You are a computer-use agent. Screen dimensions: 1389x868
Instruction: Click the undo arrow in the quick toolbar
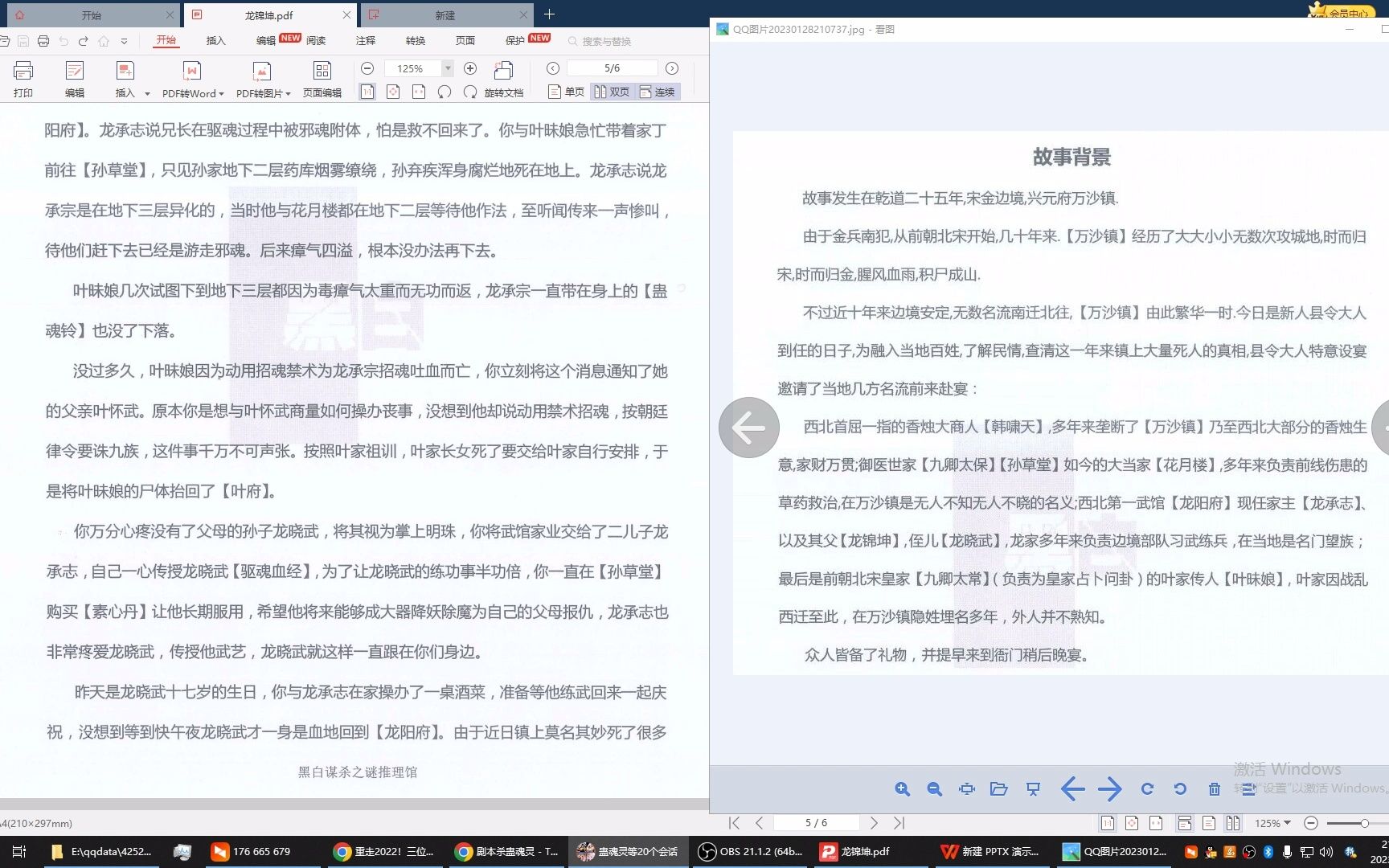click(64, 41)
